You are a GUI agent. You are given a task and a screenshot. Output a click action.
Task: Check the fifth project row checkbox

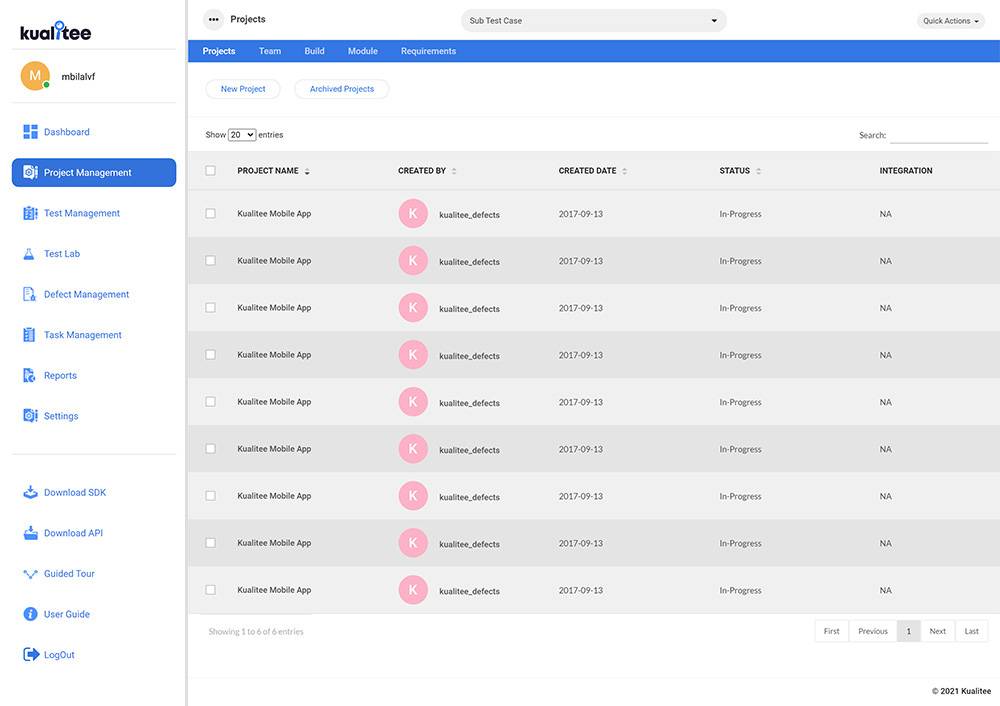(210, 402)
